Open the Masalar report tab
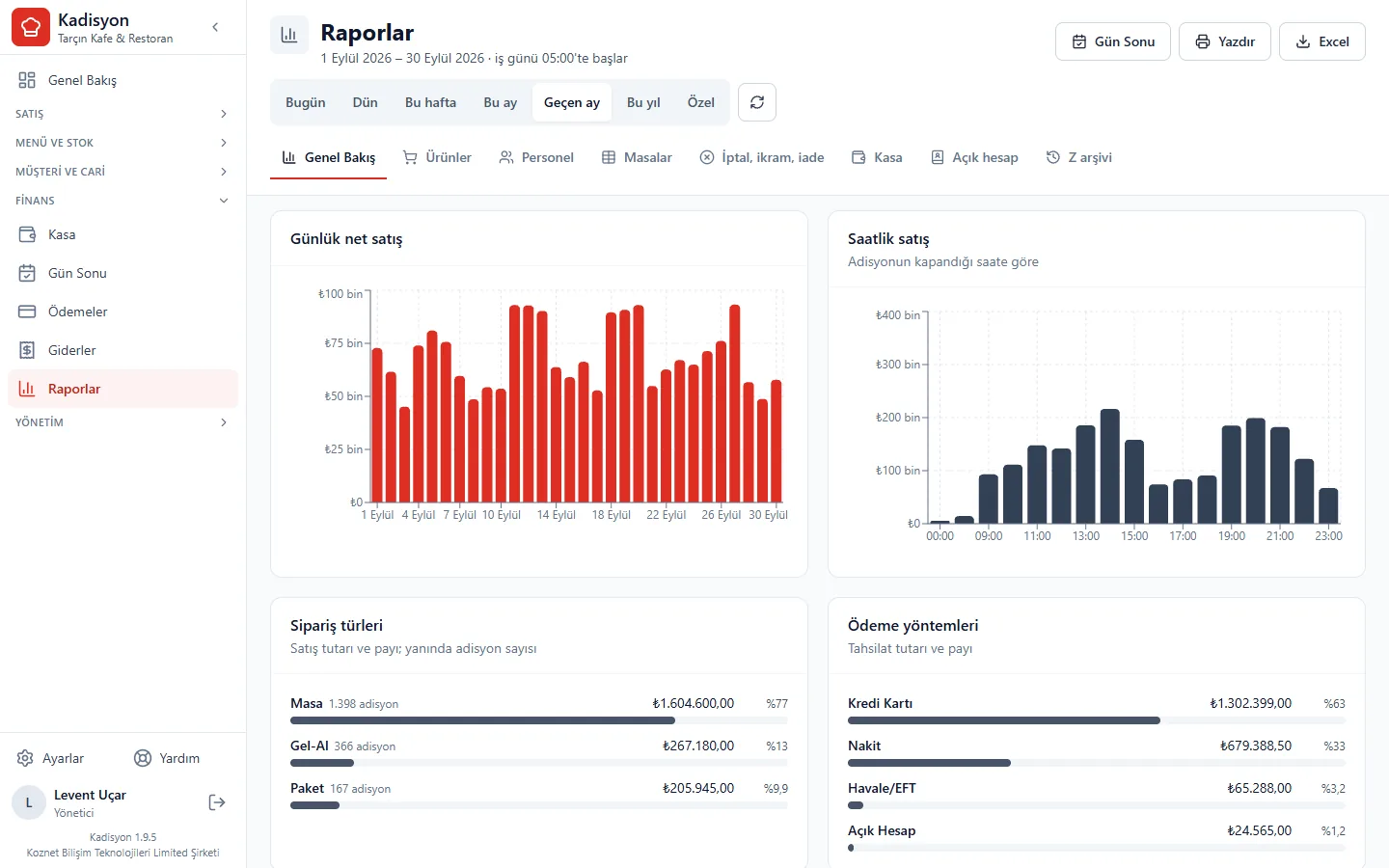The width and height of the screenshot is (1389, 868). 637,157
